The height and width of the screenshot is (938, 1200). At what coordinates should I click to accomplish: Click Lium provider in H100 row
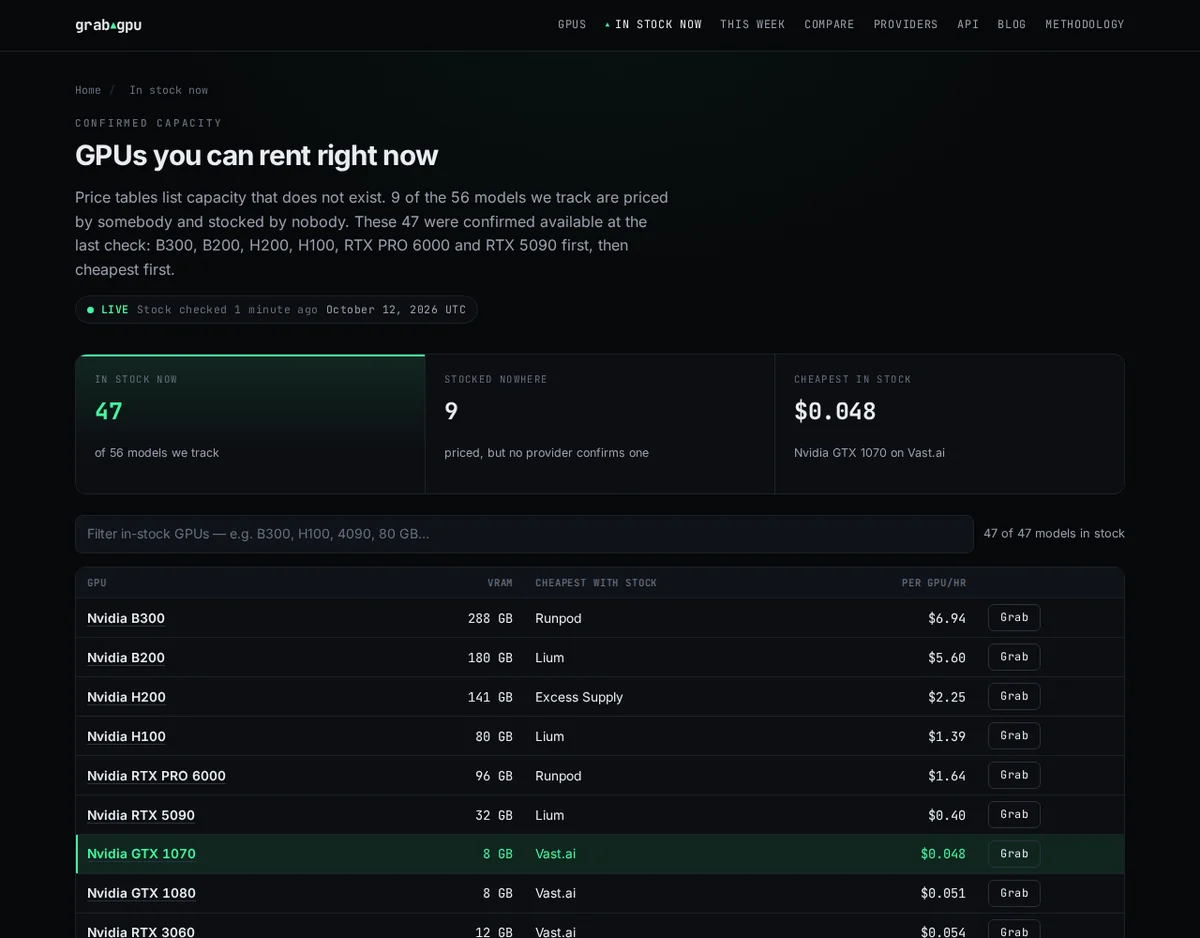coord(549,737)
